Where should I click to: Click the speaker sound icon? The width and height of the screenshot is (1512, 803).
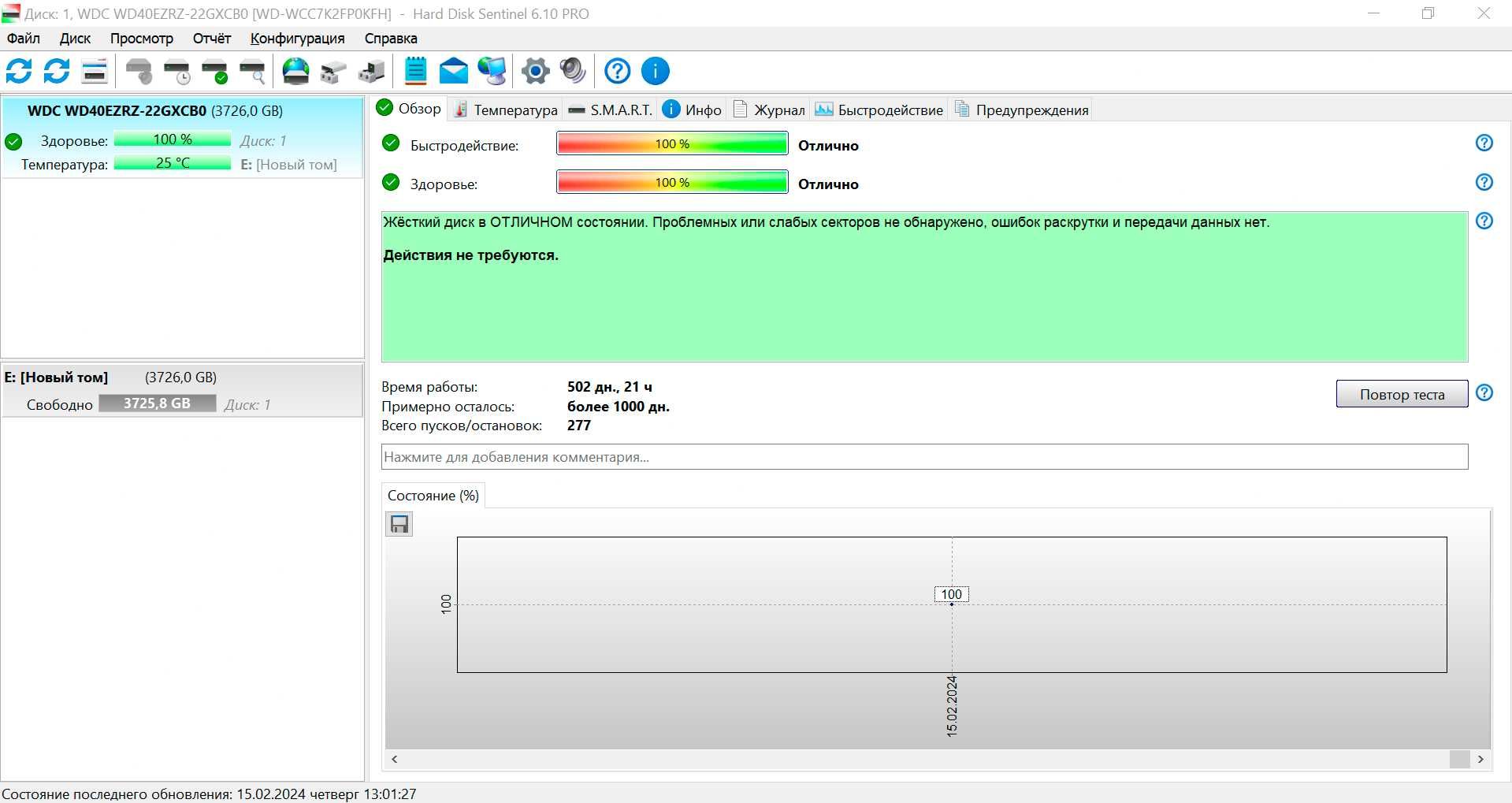[574, 71]
